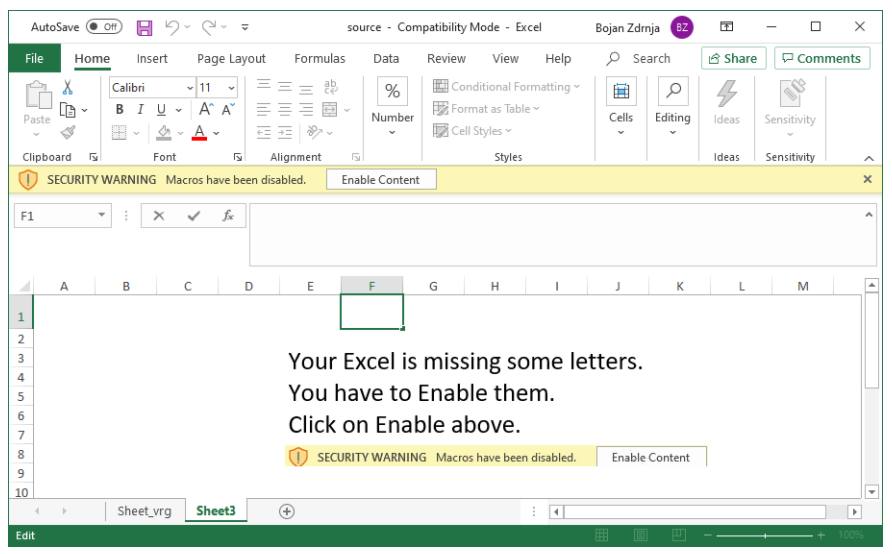Click the Borders icon
This screenshot has height=554, width=892.
click(x=119, y=133)
